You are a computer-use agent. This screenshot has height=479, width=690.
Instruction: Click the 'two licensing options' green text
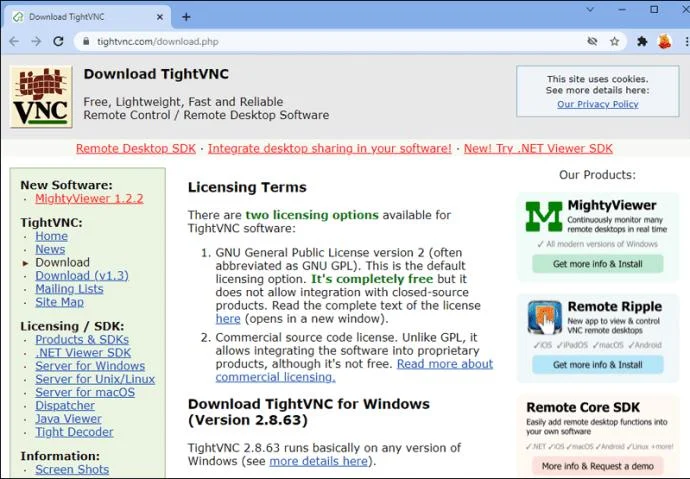pyautogui.click(x=312, y=215)
